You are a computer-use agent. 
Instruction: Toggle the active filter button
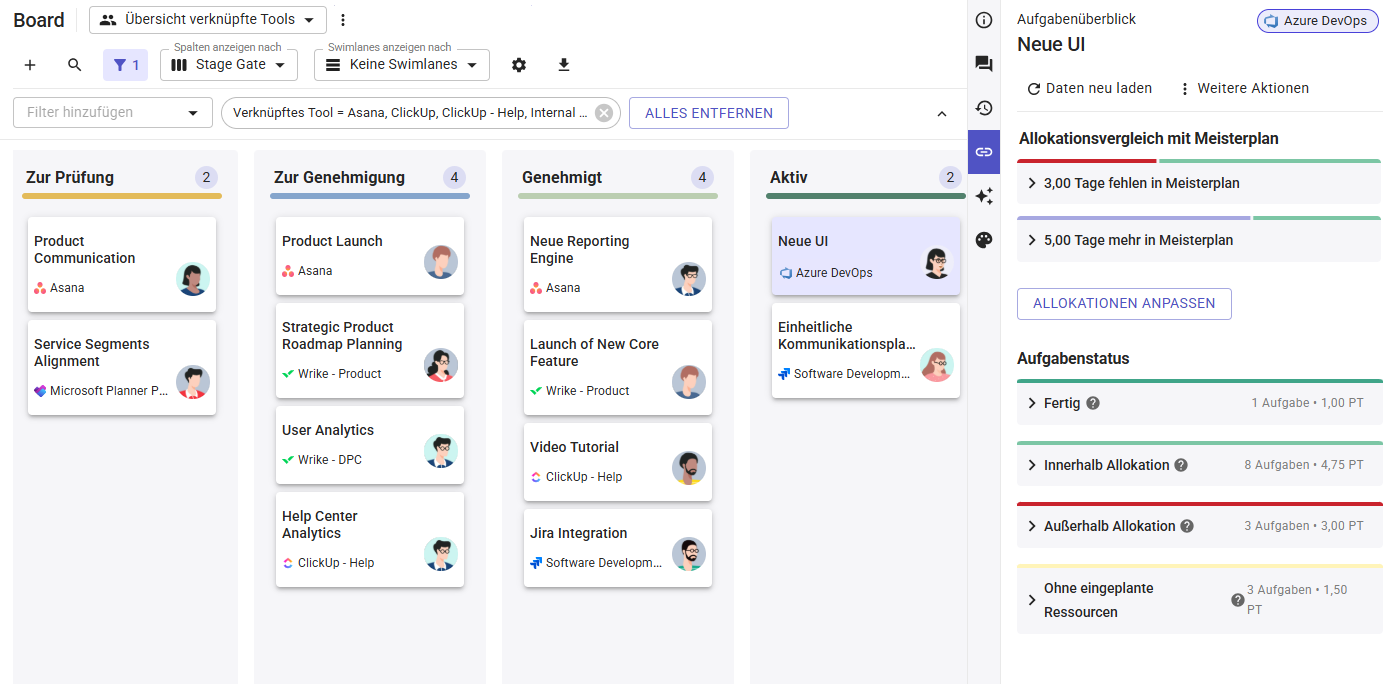tap(126, 65)
